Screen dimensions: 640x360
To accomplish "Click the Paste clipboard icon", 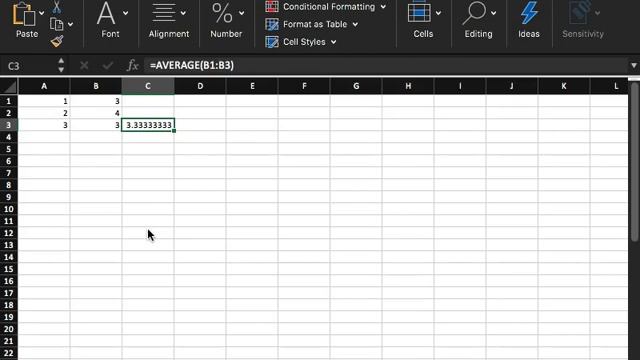I will [23, 14].
